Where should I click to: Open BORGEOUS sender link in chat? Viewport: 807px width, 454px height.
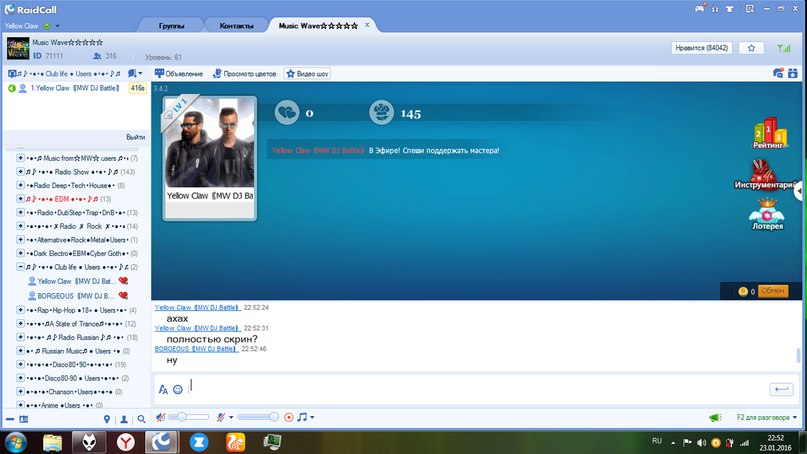[196, 348]
